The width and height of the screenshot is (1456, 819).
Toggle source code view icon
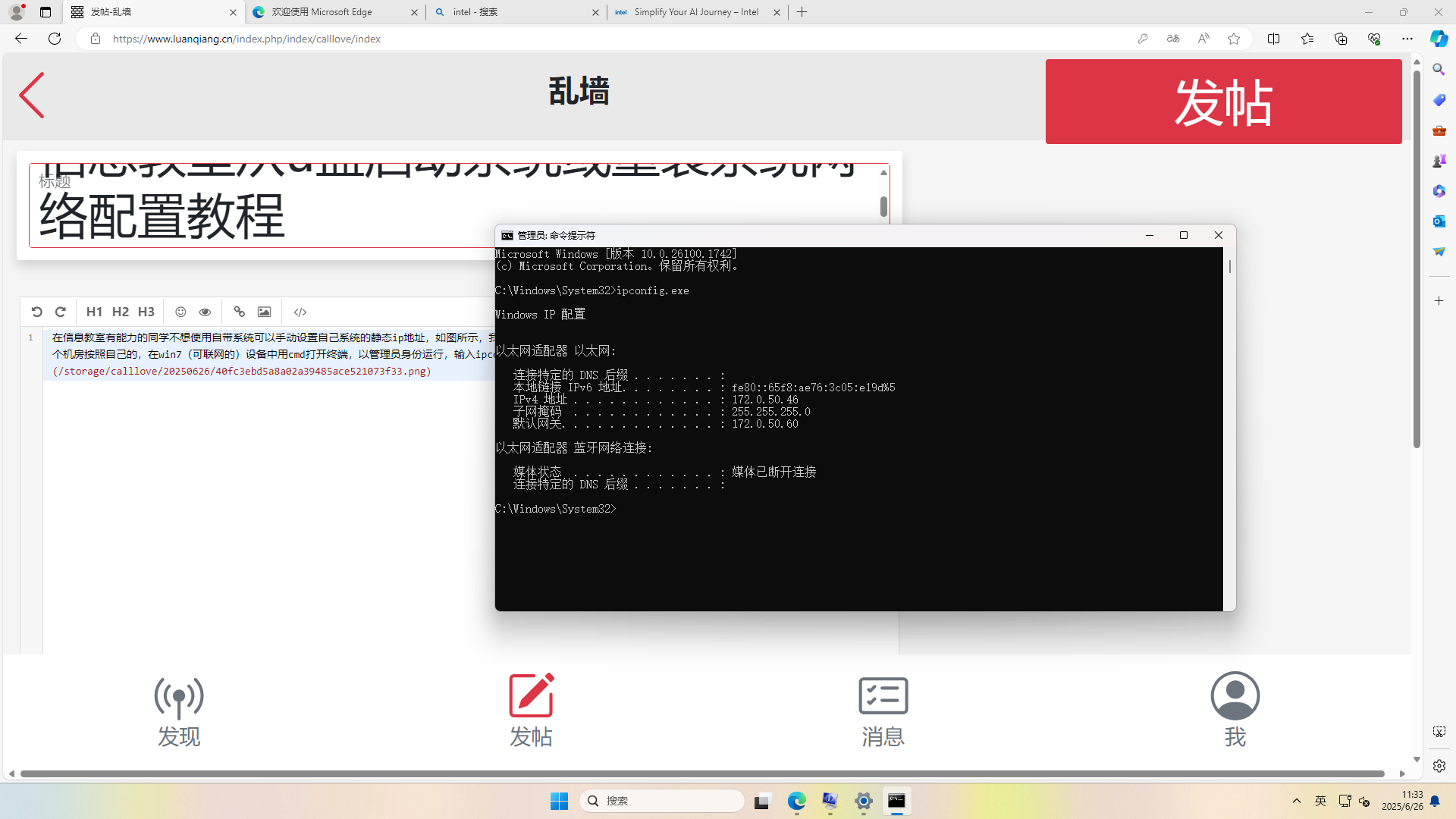300,312
